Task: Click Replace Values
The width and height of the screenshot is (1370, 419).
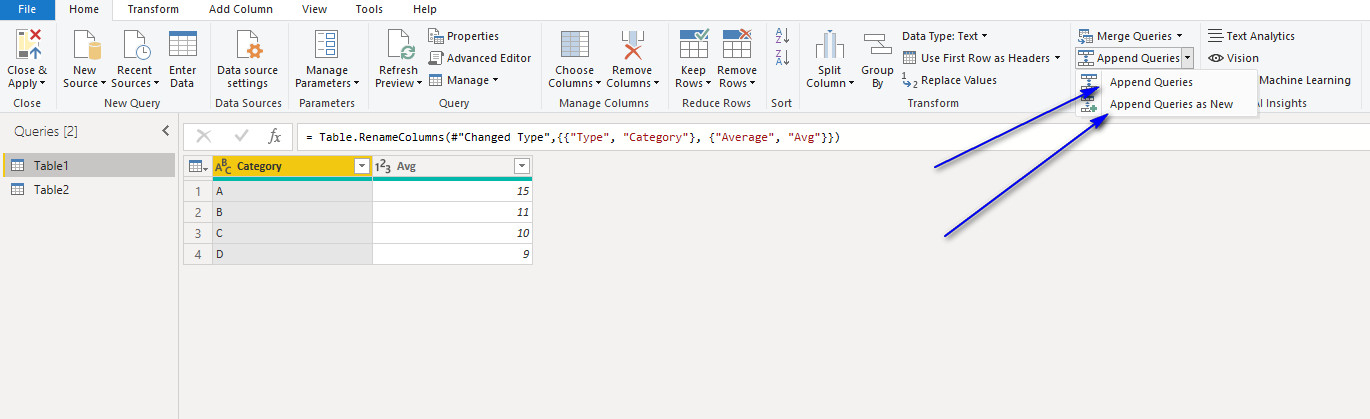Action: click(x=950, y=80)
